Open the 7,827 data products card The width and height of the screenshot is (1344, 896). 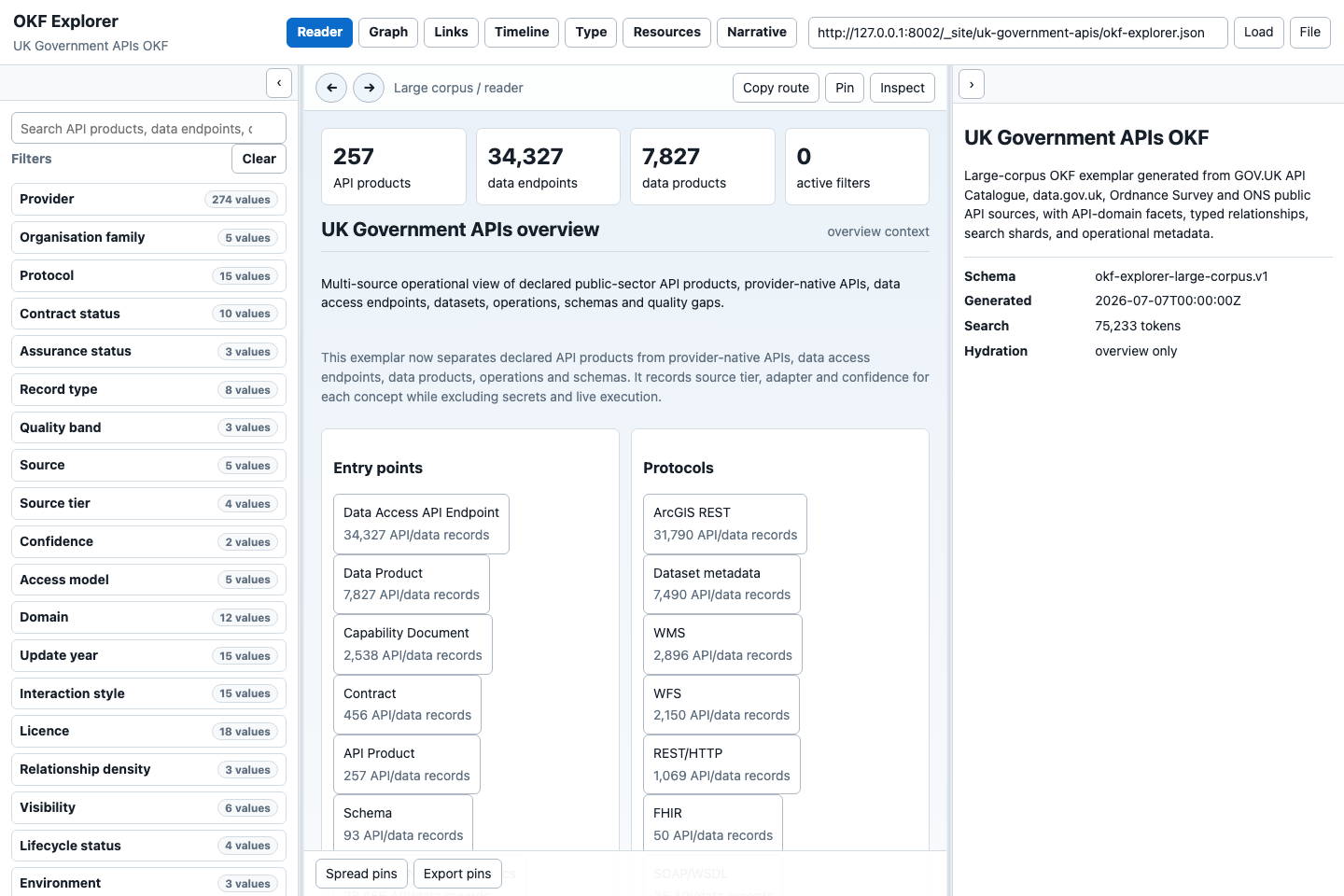click(703, 167)
